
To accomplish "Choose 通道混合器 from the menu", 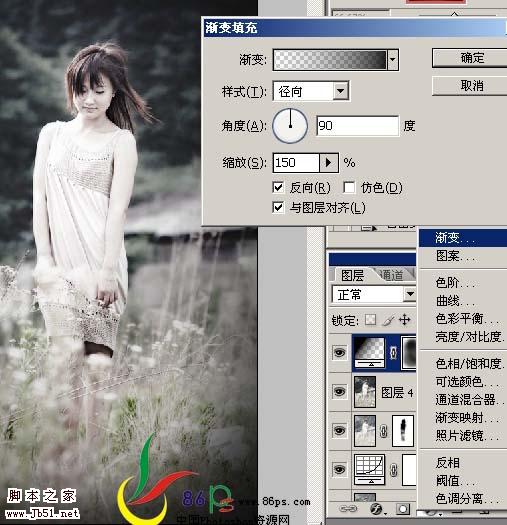I will tap(463, 399).
